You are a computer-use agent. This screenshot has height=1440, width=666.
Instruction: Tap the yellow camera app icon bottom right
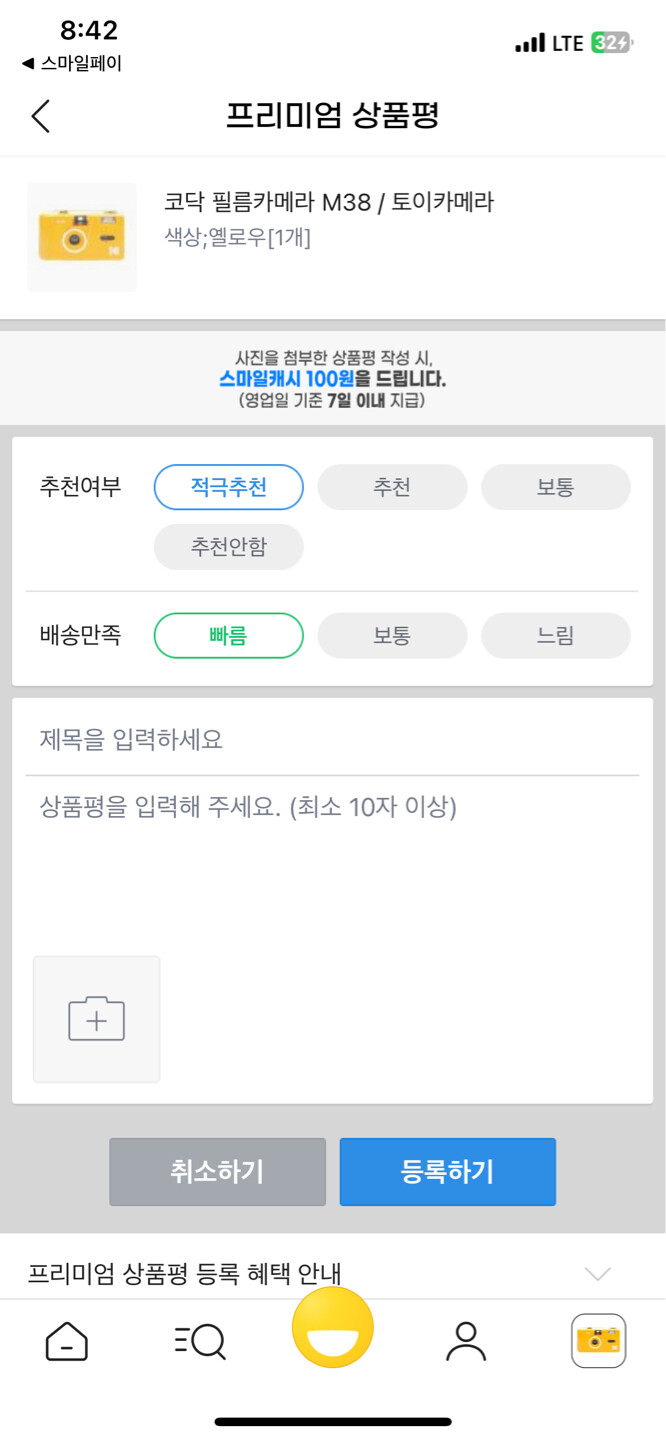pyautogui.click(x=598, y=1342)
